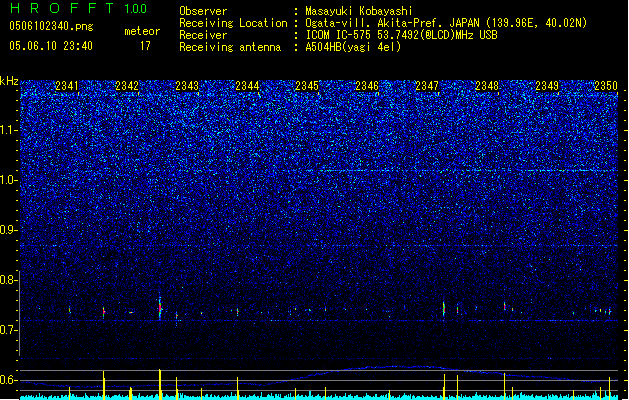The width and height of the screenshot is (629, 400).
Task: Click the 0.9 kHz axis label
Action: pyautogui.click(x=9, y=230)
